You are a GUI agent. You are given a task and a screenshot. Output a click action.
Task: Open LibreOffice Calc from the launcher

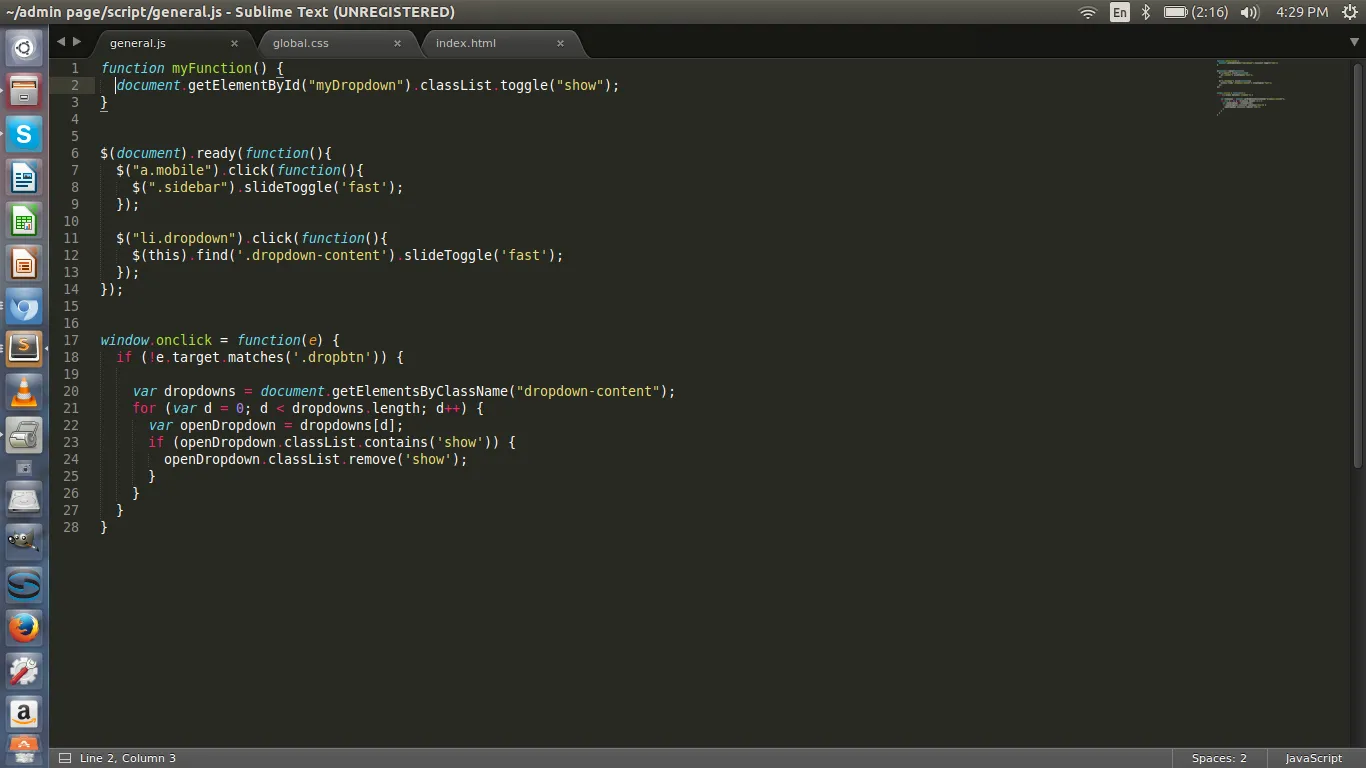[24, 221]
